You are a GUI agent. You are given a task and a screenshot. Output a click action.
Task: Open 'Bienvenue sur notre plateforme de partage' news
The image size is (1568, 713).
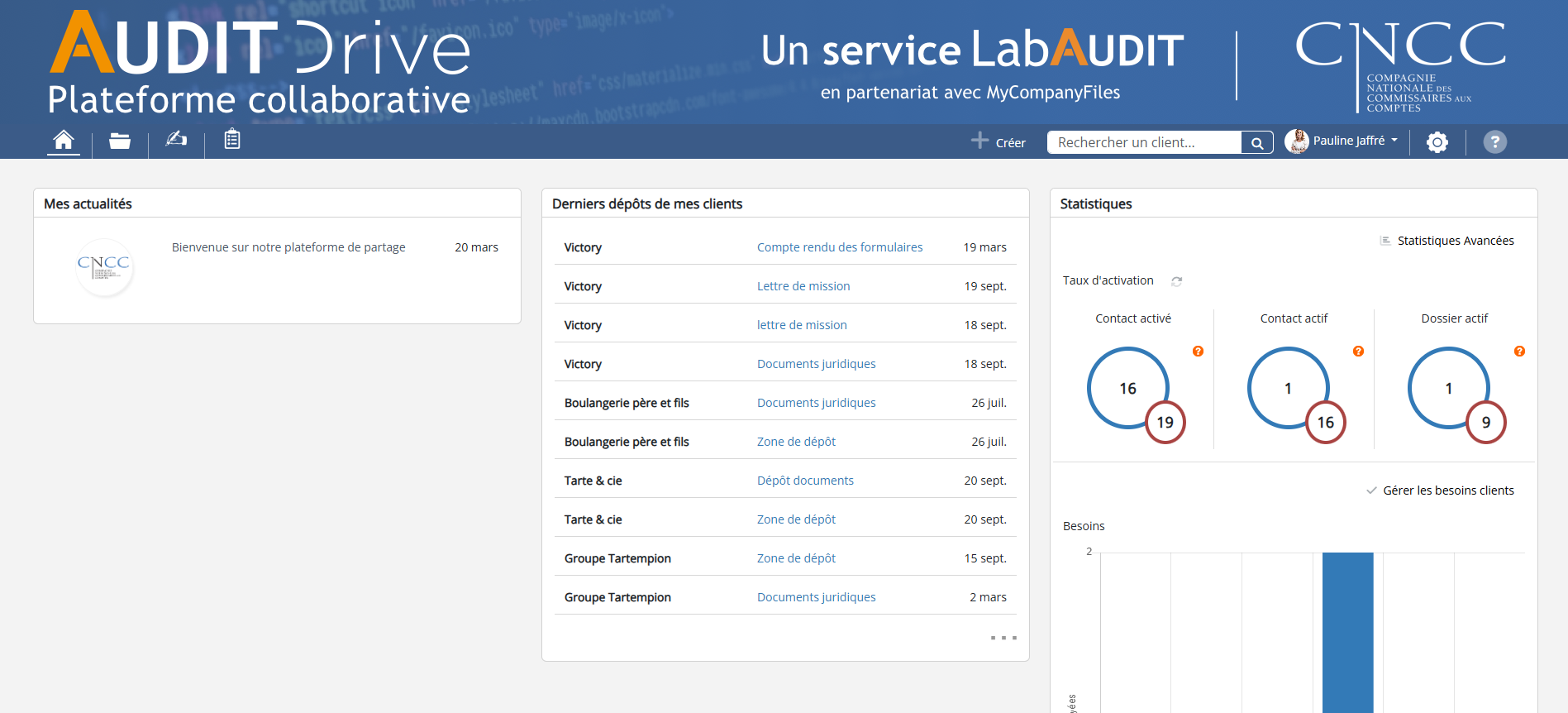coord(288,247)
